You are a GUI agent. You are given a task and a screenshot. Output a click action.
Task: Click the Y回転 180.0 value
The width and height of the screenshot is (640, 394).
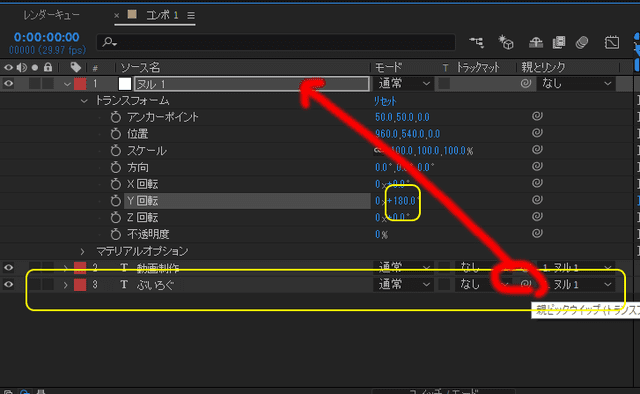[402, 200]
